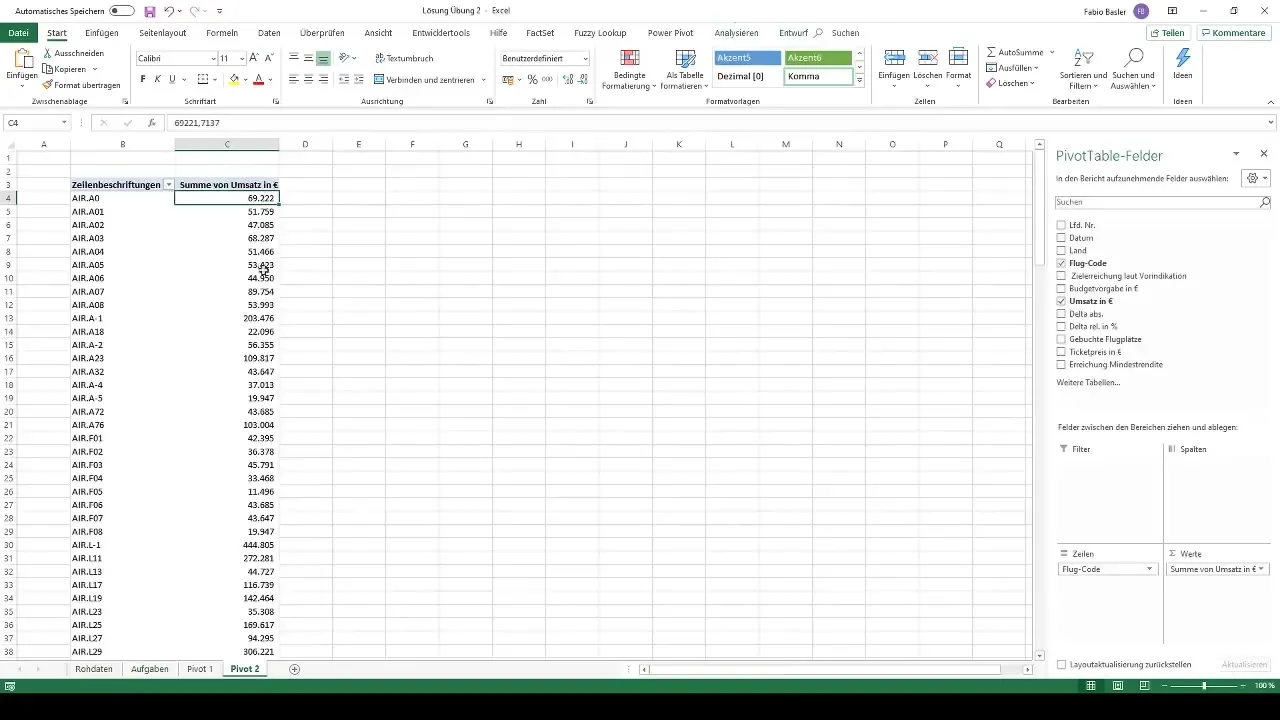Open the Pivot 1 sheet
1280x720 pixels.
coord(200,669)
